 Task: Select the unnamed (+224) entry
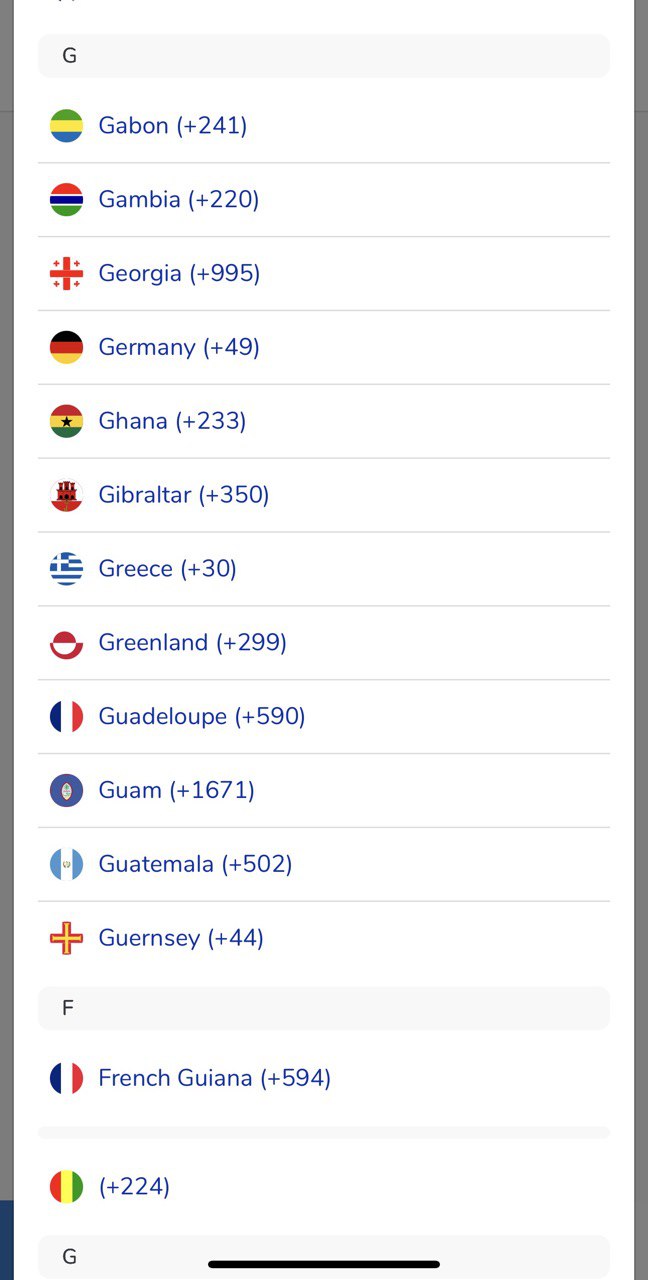tap(134, 1186)
